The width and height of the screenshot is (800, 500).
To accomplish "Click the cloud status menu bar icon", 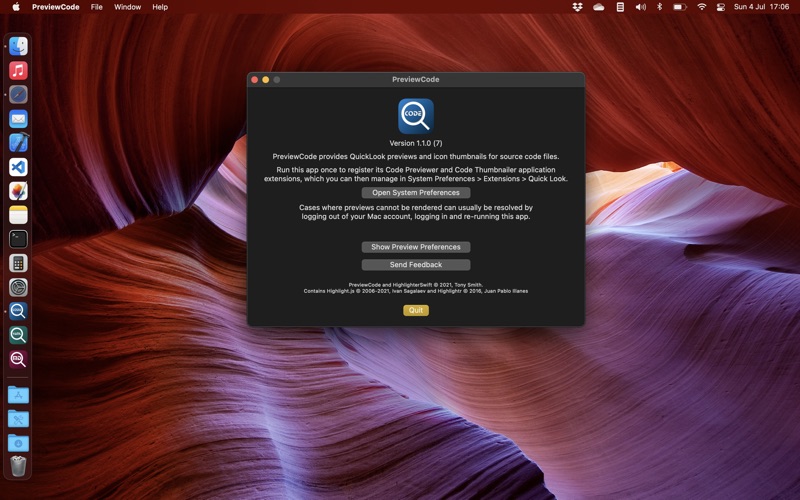I will pos(598,7).
